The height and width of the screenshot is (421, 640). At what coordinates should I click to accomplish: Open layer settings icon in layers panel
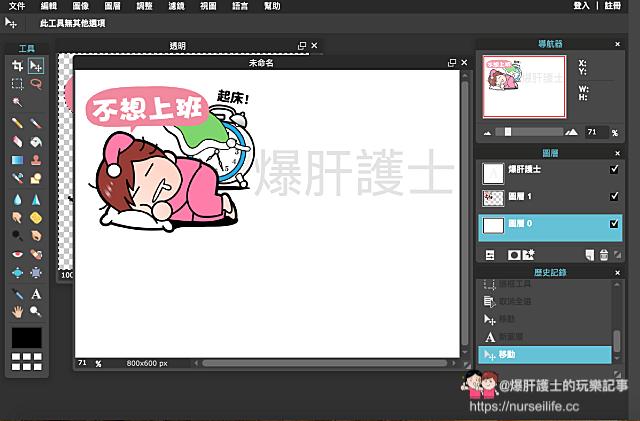click(x=490, y=255)
